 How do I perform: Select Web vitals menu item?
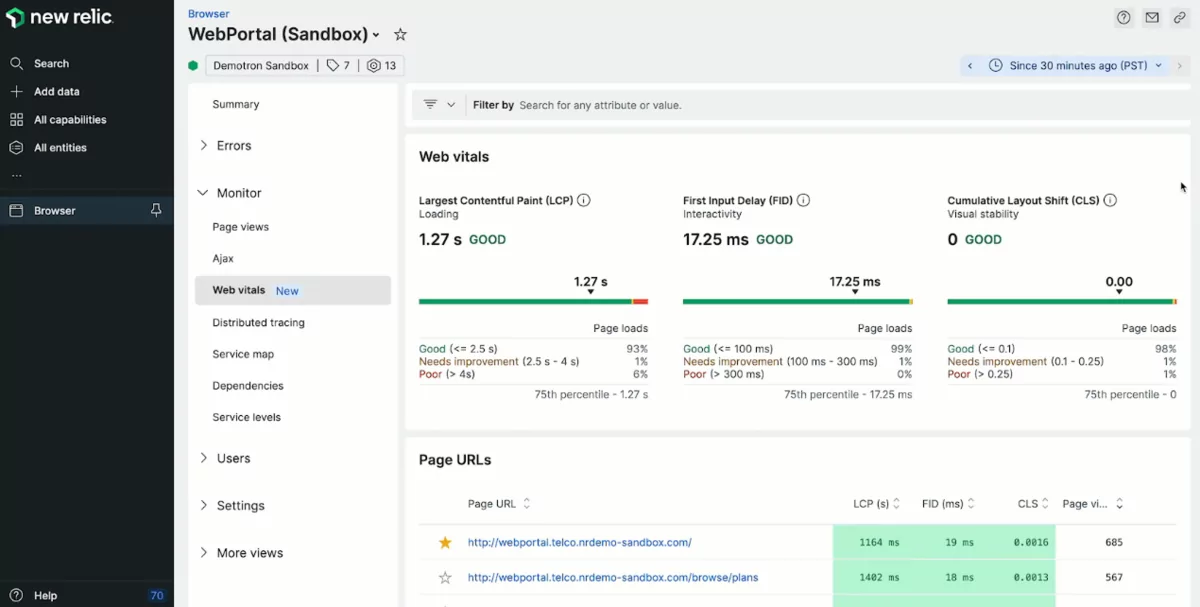(x=293, y=290)
